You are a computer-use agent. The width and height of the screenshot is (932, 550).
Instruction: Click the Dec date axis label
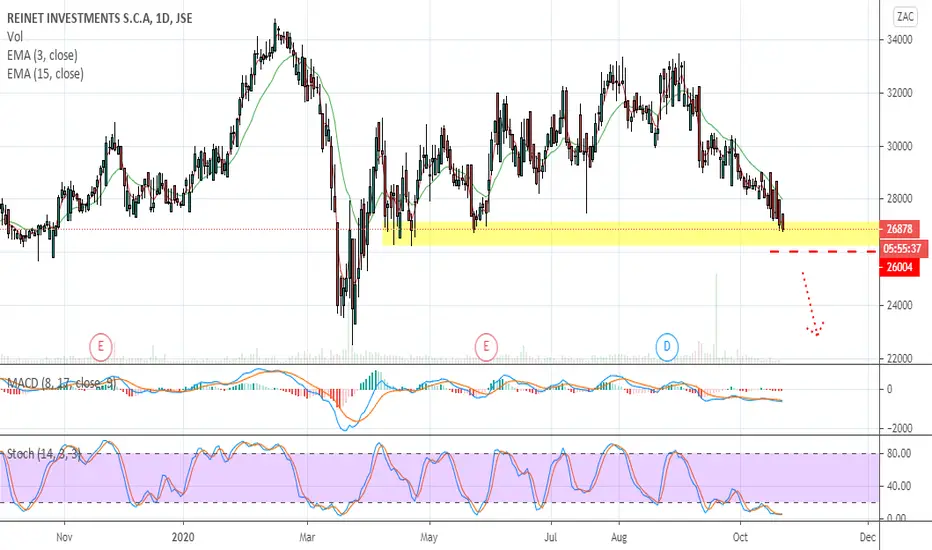(868, 537)
